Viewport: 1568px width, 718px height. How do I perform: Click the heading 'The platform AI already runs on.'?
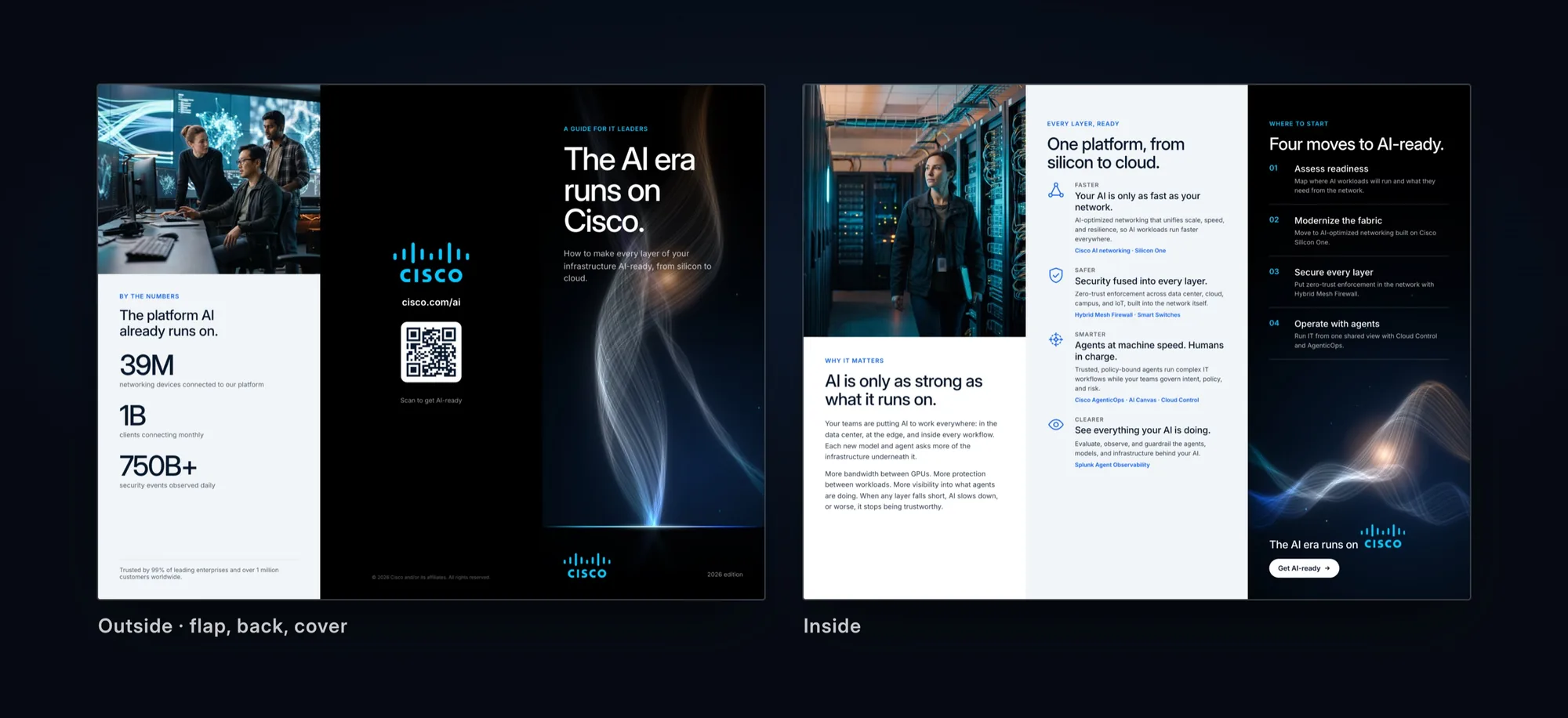[x=169, y=323]
